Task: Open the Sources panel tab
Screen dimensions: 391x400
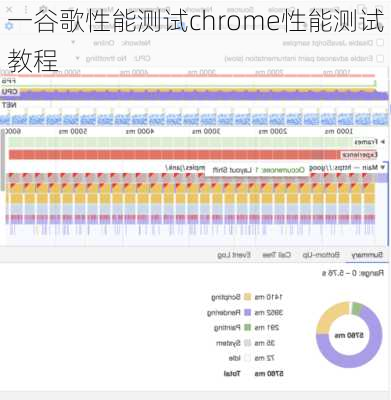Action: click(240, 10)
